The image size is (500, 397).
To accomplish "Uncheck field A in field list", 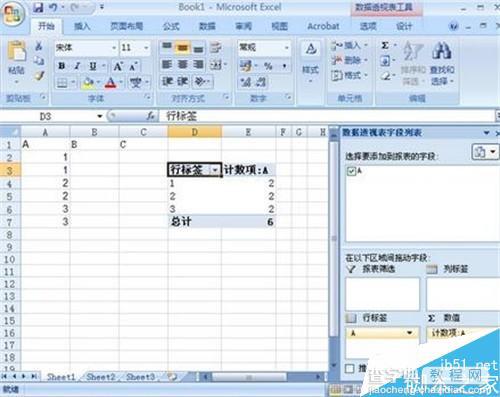I will [x=351, y=171].
